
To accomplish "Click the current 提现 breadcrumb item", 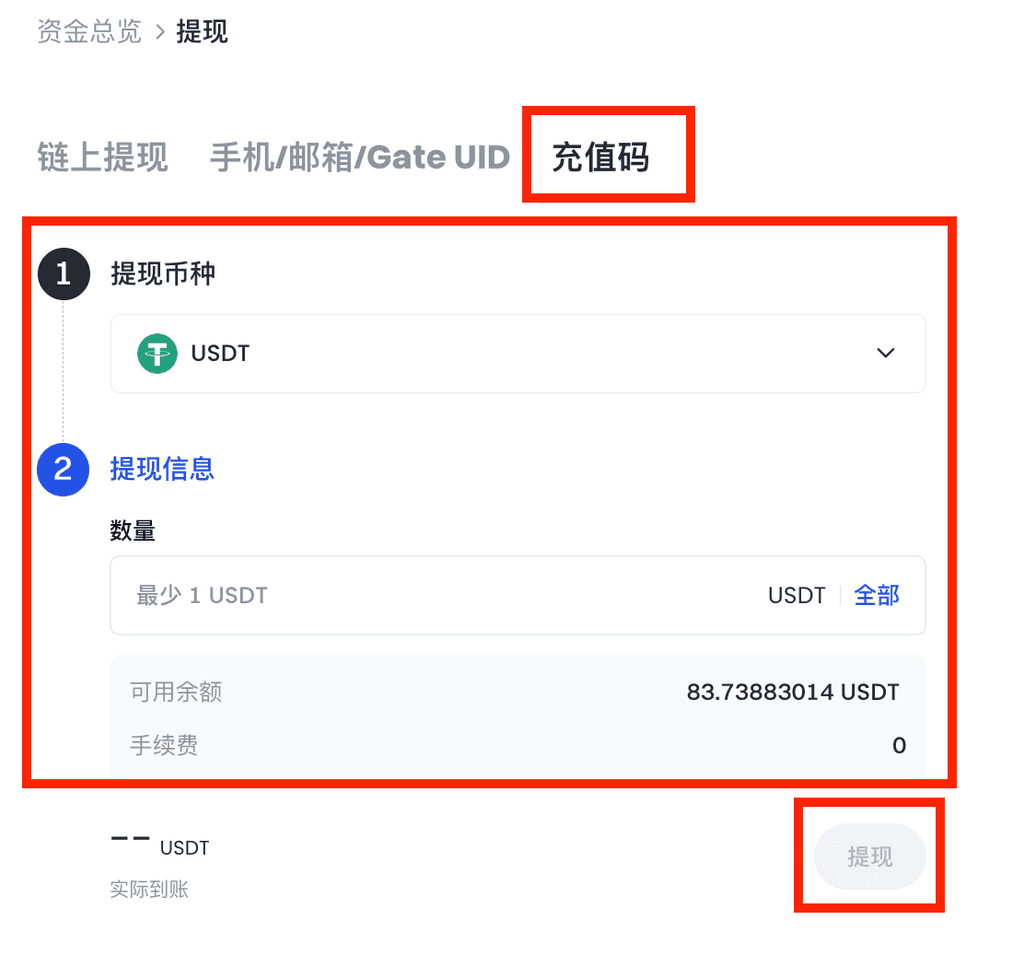I will point(202,31).
